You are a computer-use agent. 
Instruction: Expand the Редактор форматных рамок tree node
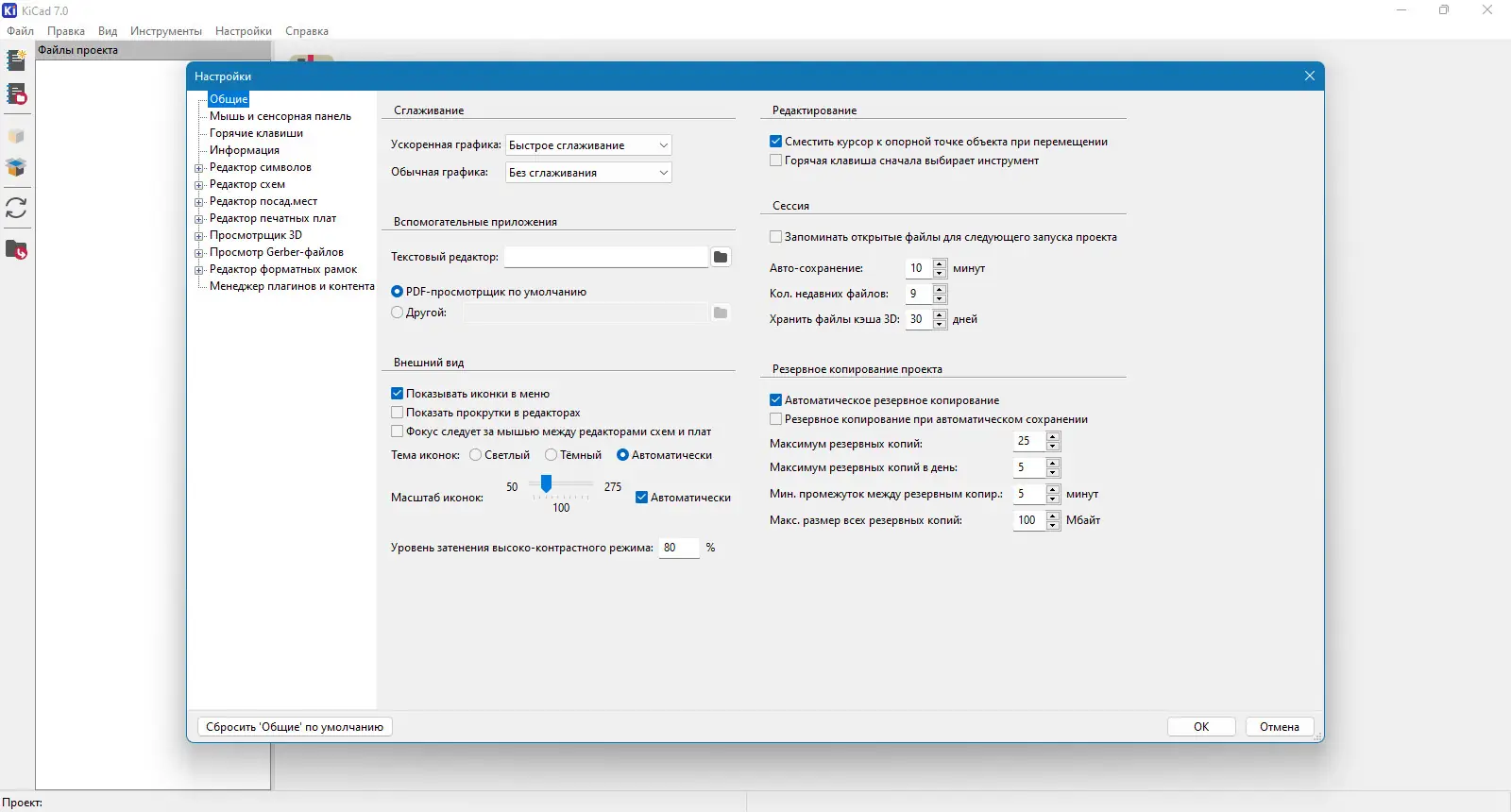tap(199, 270)
